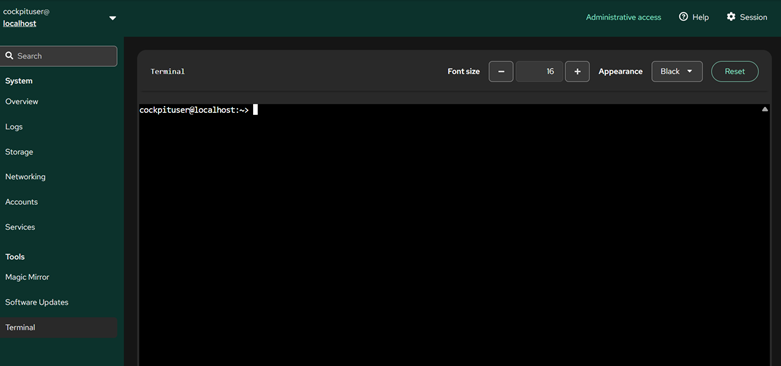Open the Session menu
Image resolution: width=781 pixels, height=366 pixels.
tap(747, 17)
